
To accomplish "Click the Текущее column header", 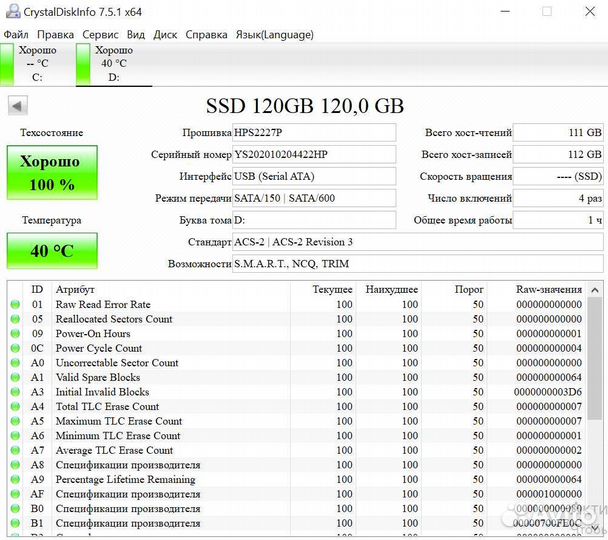I will point(323,290).
